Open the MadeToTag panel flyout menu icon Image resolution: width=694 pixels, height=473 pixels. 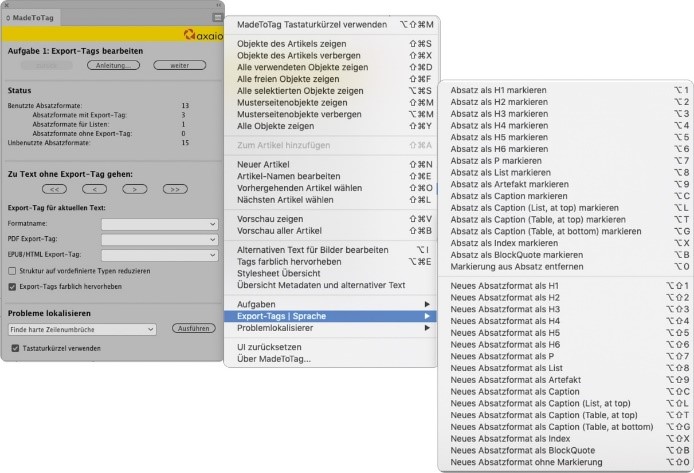click(x=217, y=18)
